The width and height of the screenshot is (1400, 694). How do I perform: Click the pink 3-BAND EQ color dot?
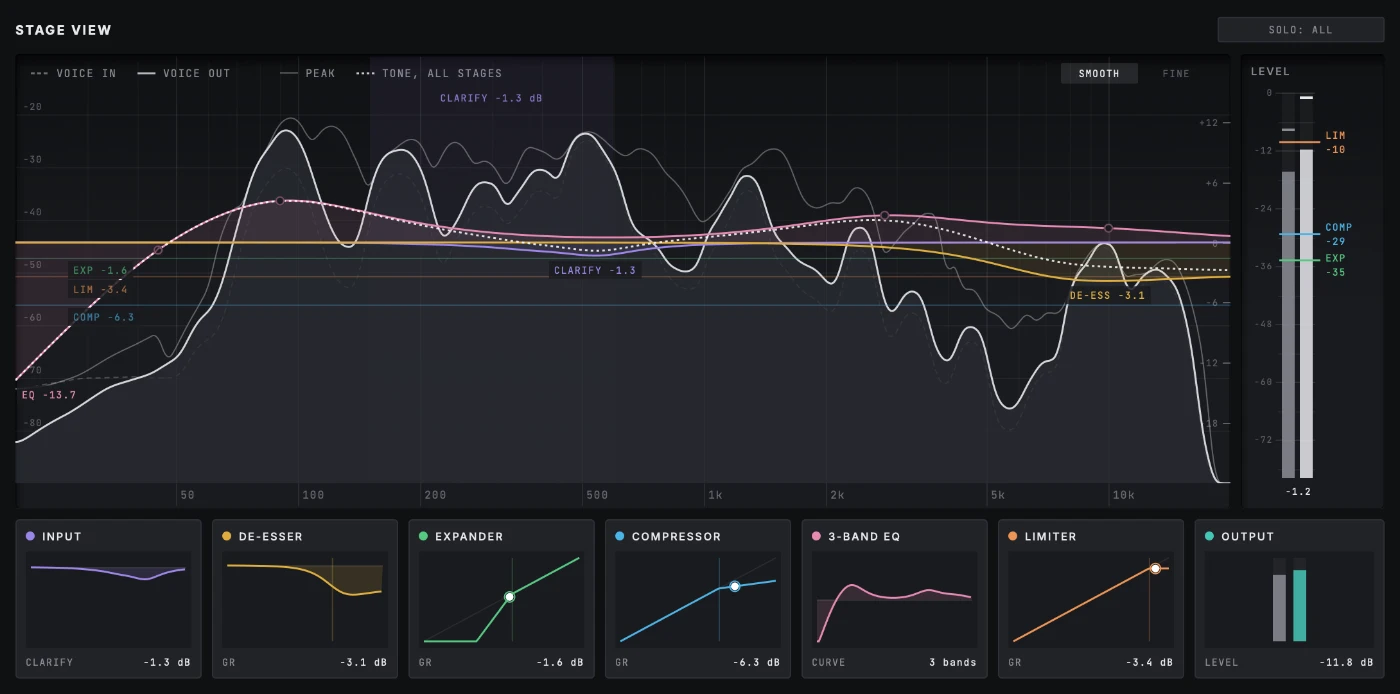(817, 536)
